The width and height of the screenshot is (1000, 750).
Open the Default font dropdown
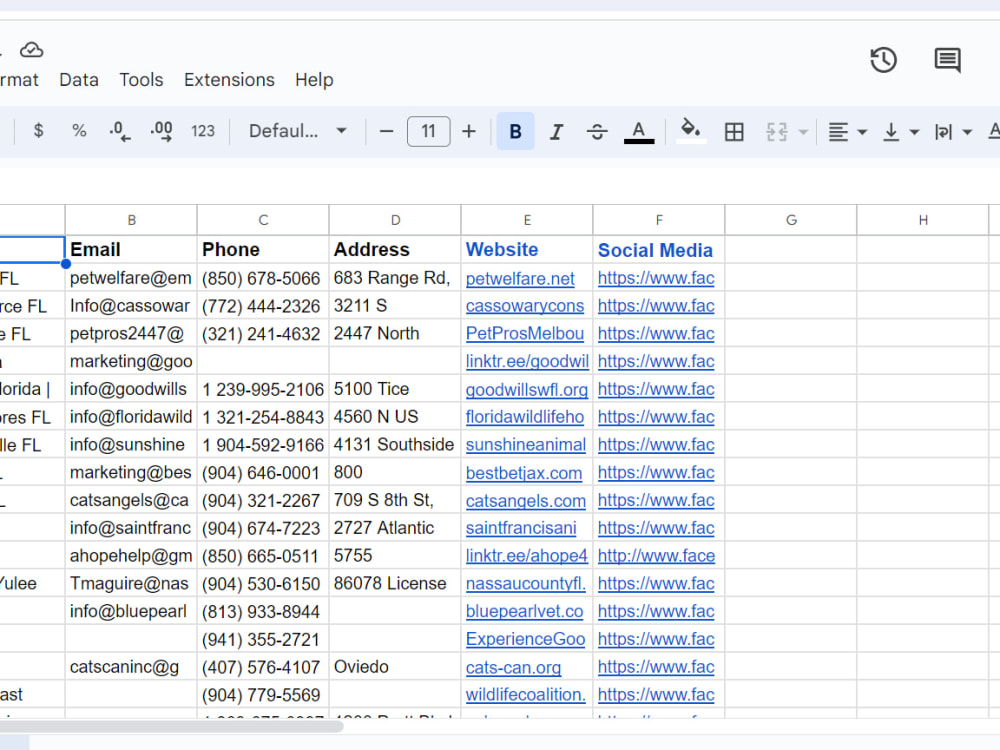[297, 131]
